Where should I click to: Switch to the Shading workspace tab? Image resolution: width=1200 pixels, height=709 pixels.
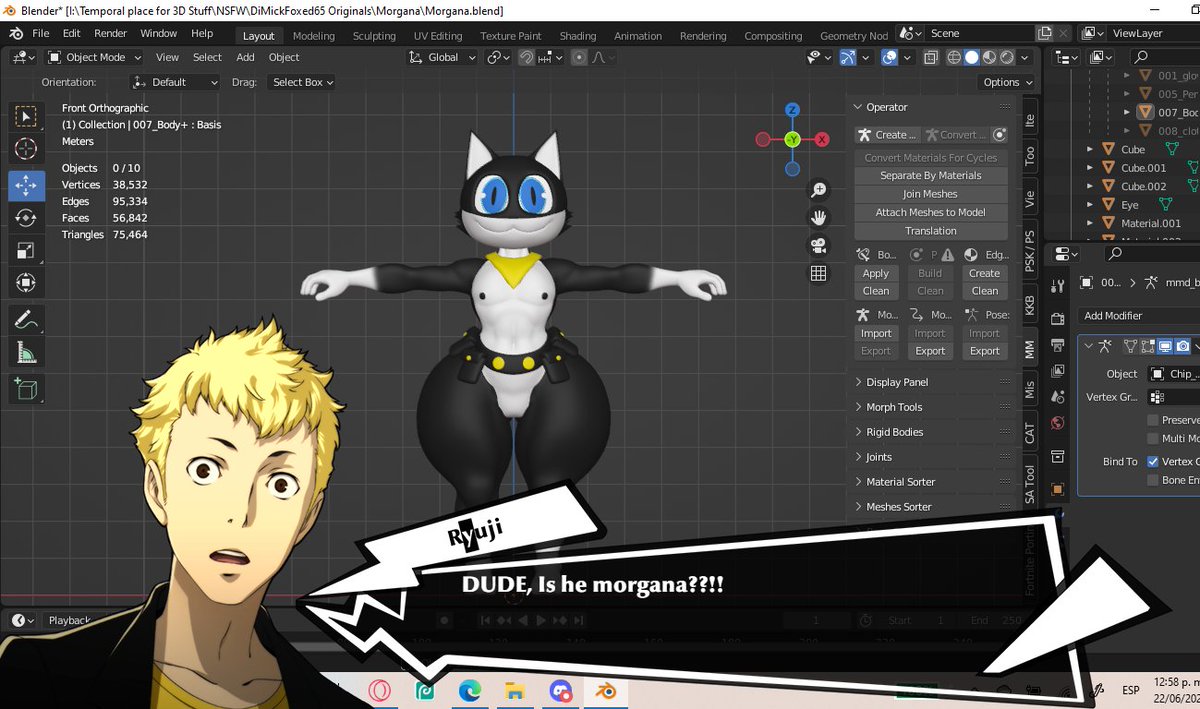pyautogui.click(x=577, y=36)
